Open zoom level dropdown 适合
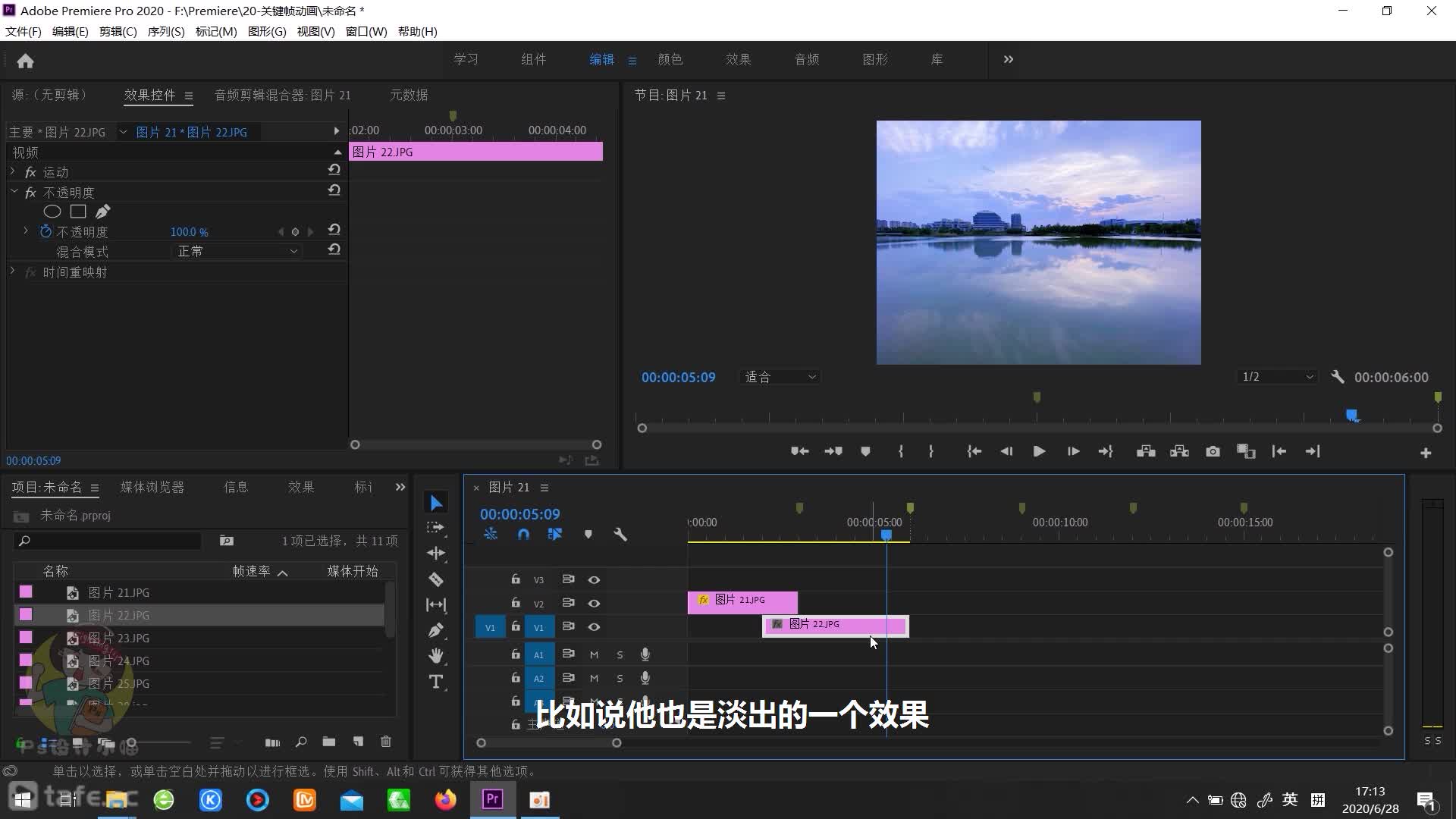 pos(780,377)
